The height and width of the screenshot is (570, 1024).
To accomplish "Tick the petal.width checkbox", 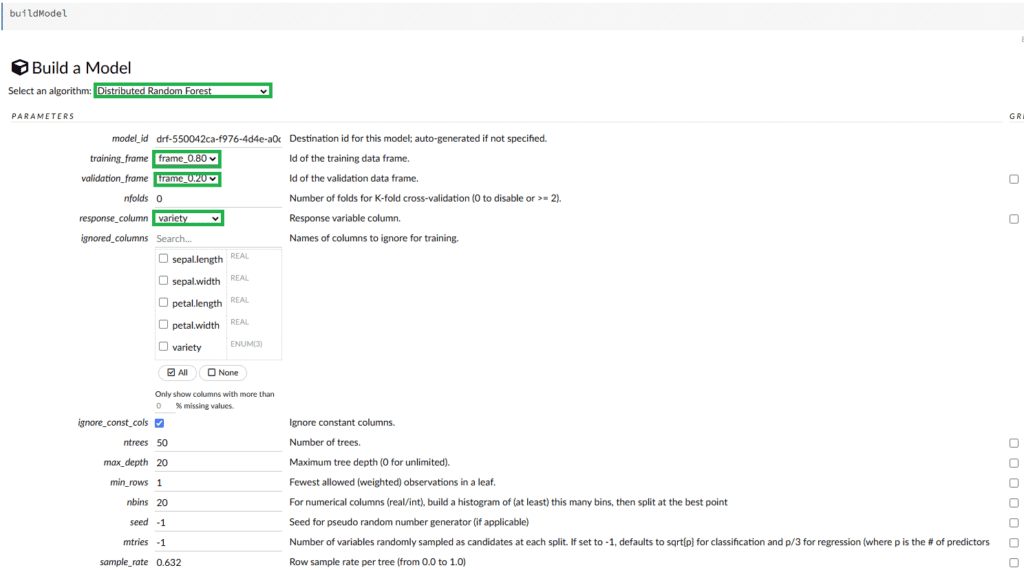I will [x=164, y=325].
